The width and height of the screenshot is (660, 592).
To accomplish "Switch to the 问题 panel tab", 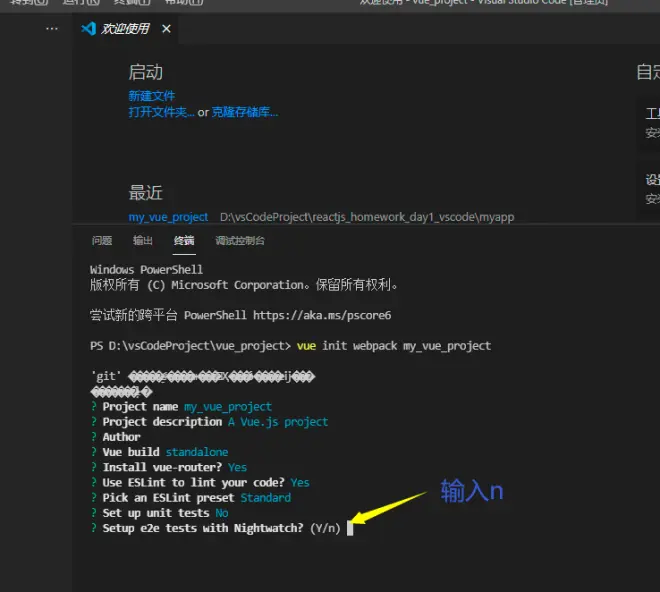I will 102,240.
